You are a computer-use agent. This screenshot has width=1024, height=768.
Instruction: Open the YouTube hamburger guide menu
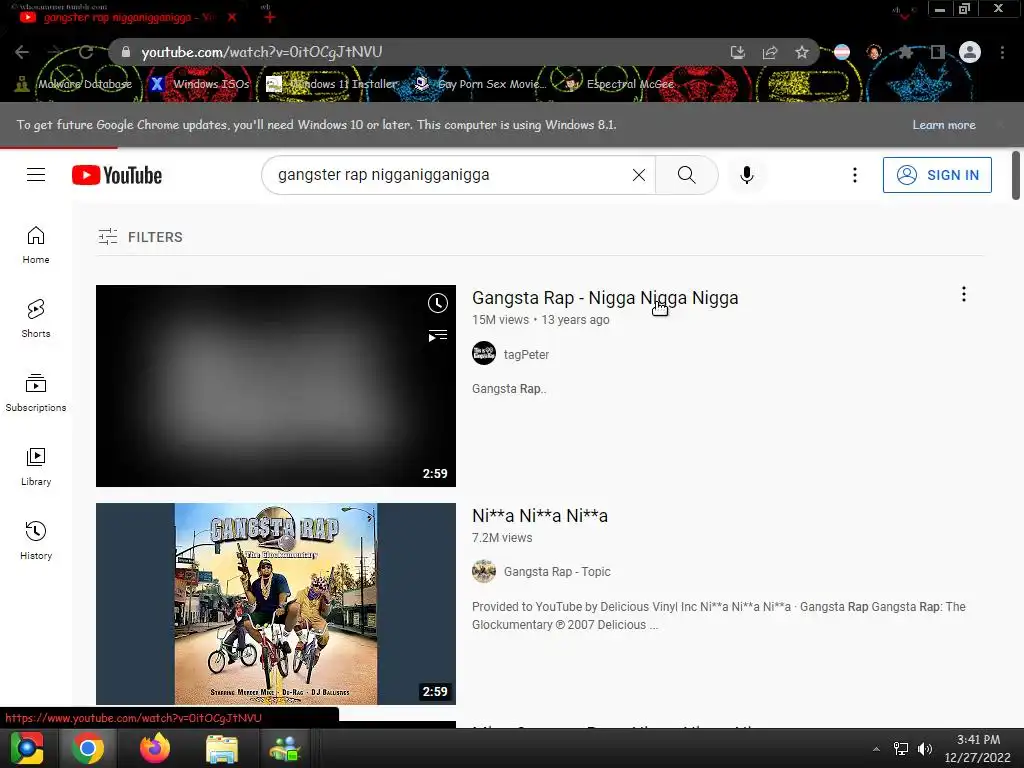pyautogui.click(x=36, y=175)
